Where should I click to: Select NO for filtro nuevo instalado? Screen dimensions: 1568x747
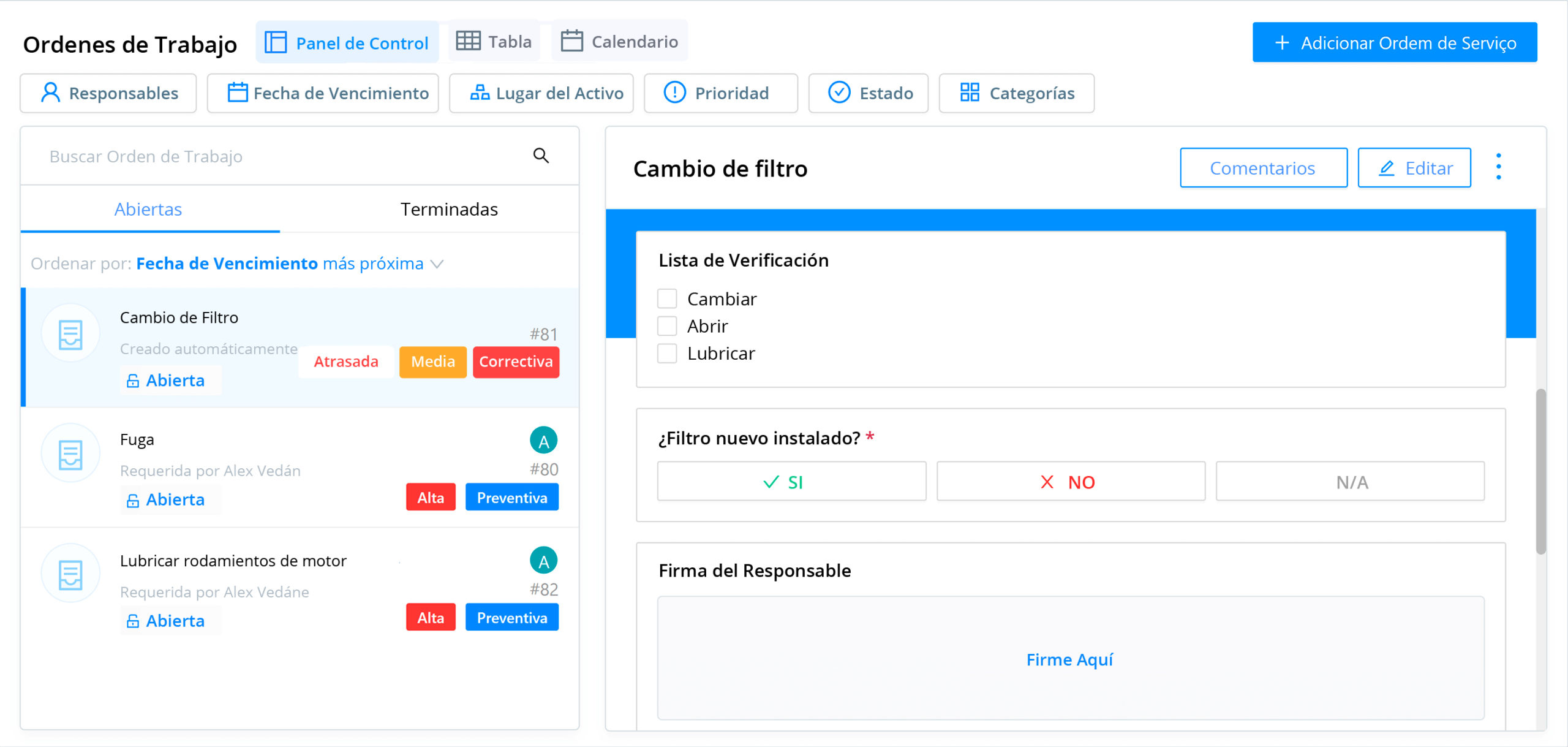[1071, 482]
